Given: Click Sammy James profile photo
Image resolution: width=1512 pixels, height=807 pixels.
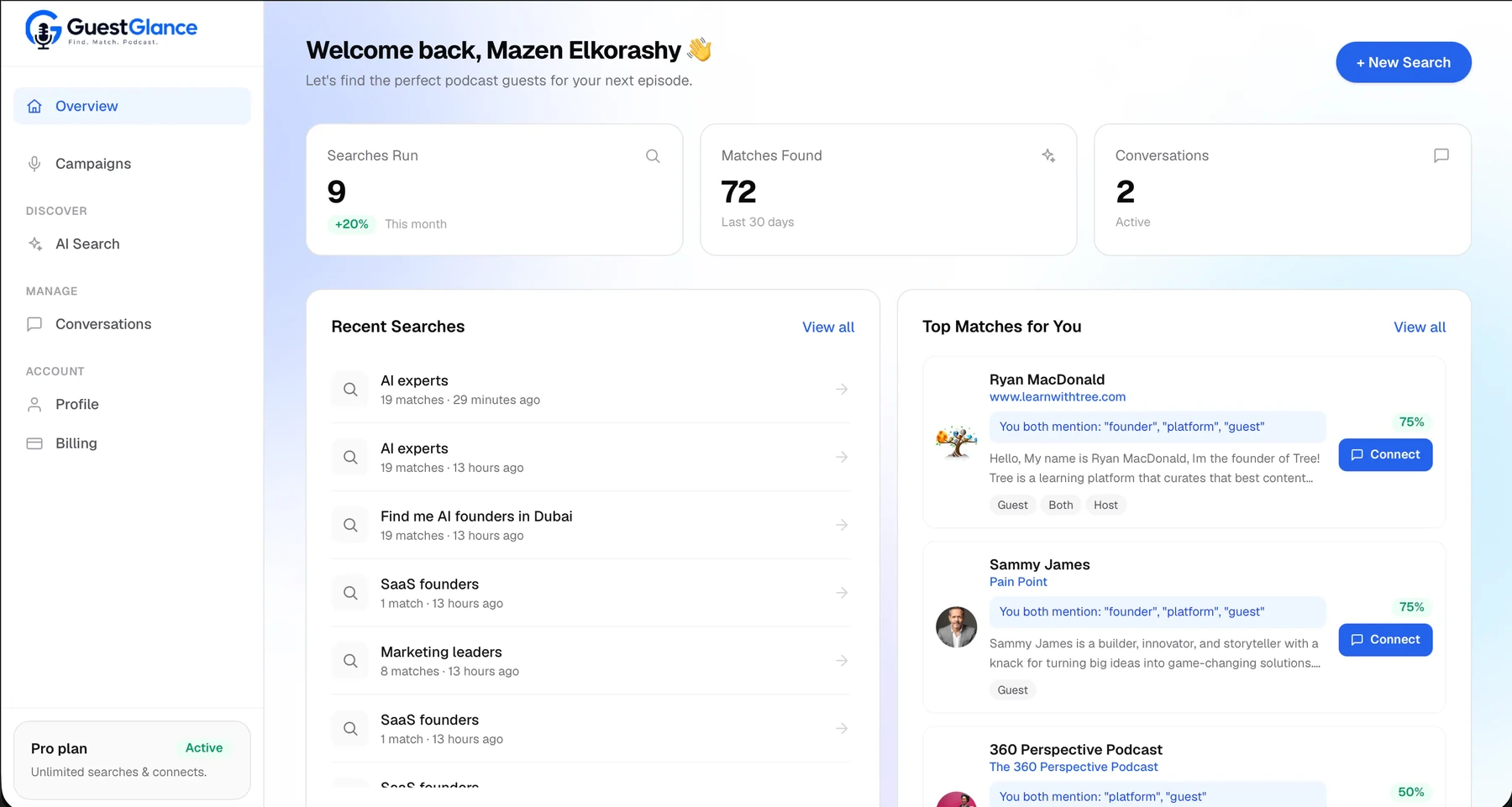Looking at the screenshot, I should coord(957,627).
